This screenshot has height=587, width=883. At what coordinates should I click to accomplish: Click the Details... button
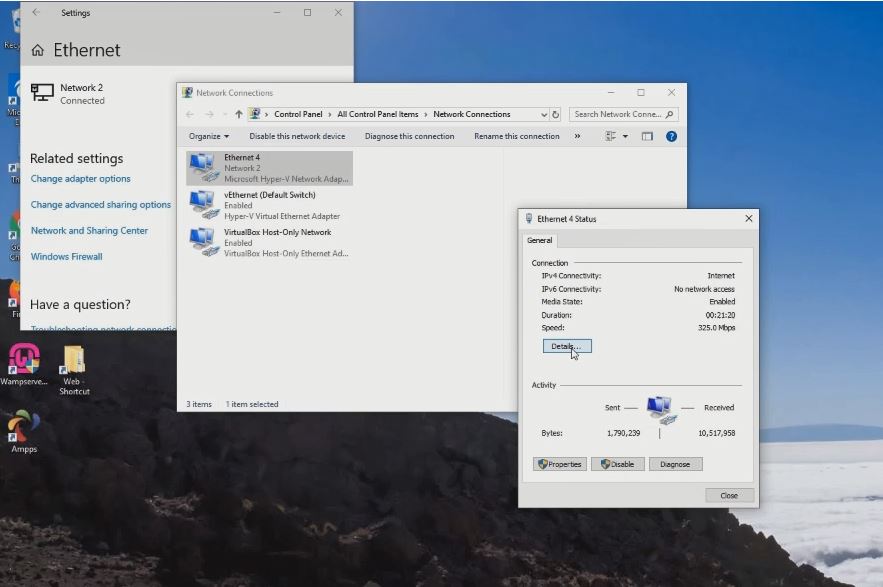(566, 346)
